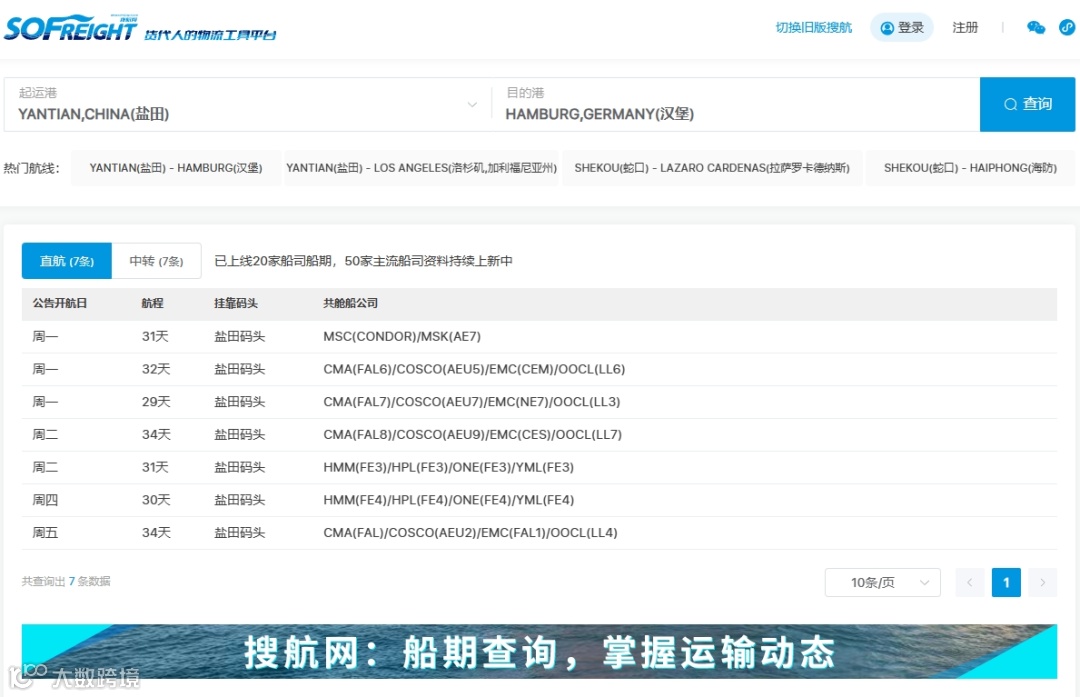Click the 登录 login button
Image resolution: width=1080 pixels, height=697 pixels.
[902, 27]
